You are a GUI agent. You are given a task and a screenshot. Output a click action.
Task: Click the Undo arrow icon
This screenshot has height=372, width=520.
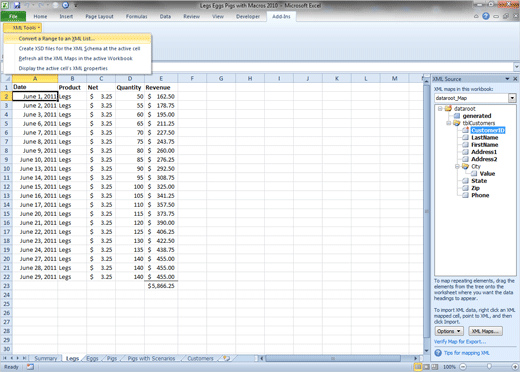[28, 5]
